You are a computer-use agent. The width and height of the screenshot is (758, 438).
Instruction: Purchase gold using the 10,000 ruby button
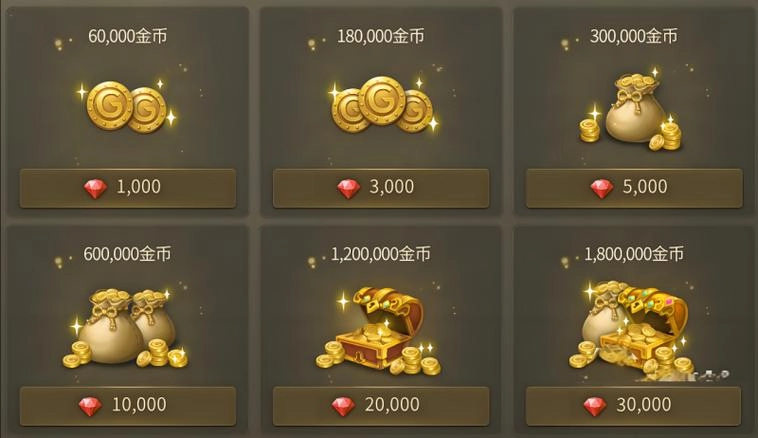(x=128, y=406)
